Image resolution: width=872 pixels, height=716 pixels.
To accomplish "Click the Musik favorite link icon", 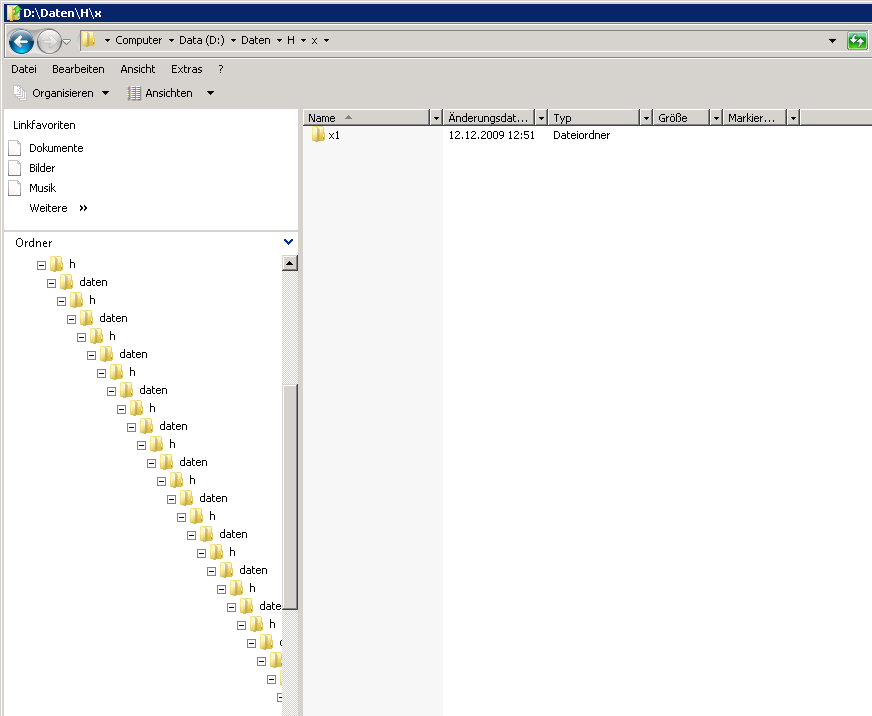I will click(x=15, y=188).
